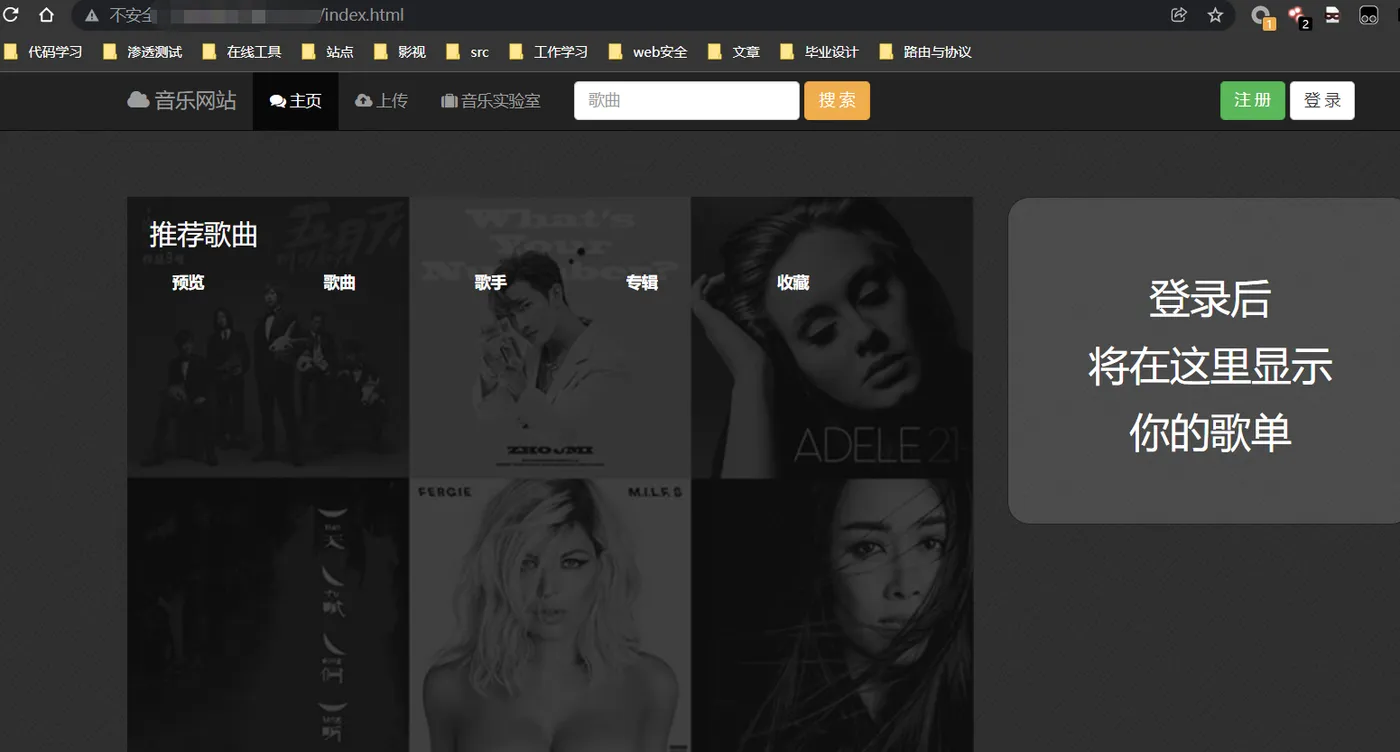Open the extension icon with orange badge 1

click(x=1262, y=16)
